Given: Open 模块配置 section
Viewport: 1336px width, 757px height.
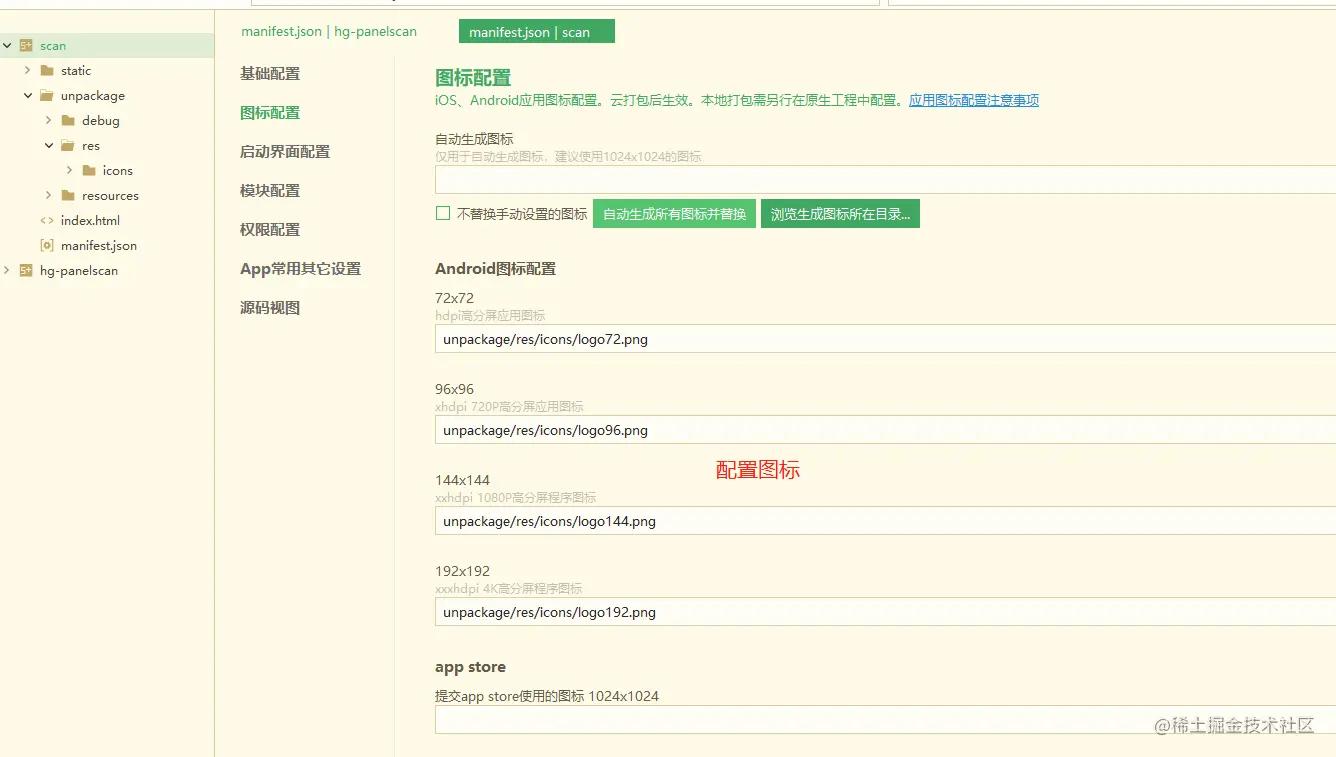Looking at the screenshot, I should [x=270, y=191].
